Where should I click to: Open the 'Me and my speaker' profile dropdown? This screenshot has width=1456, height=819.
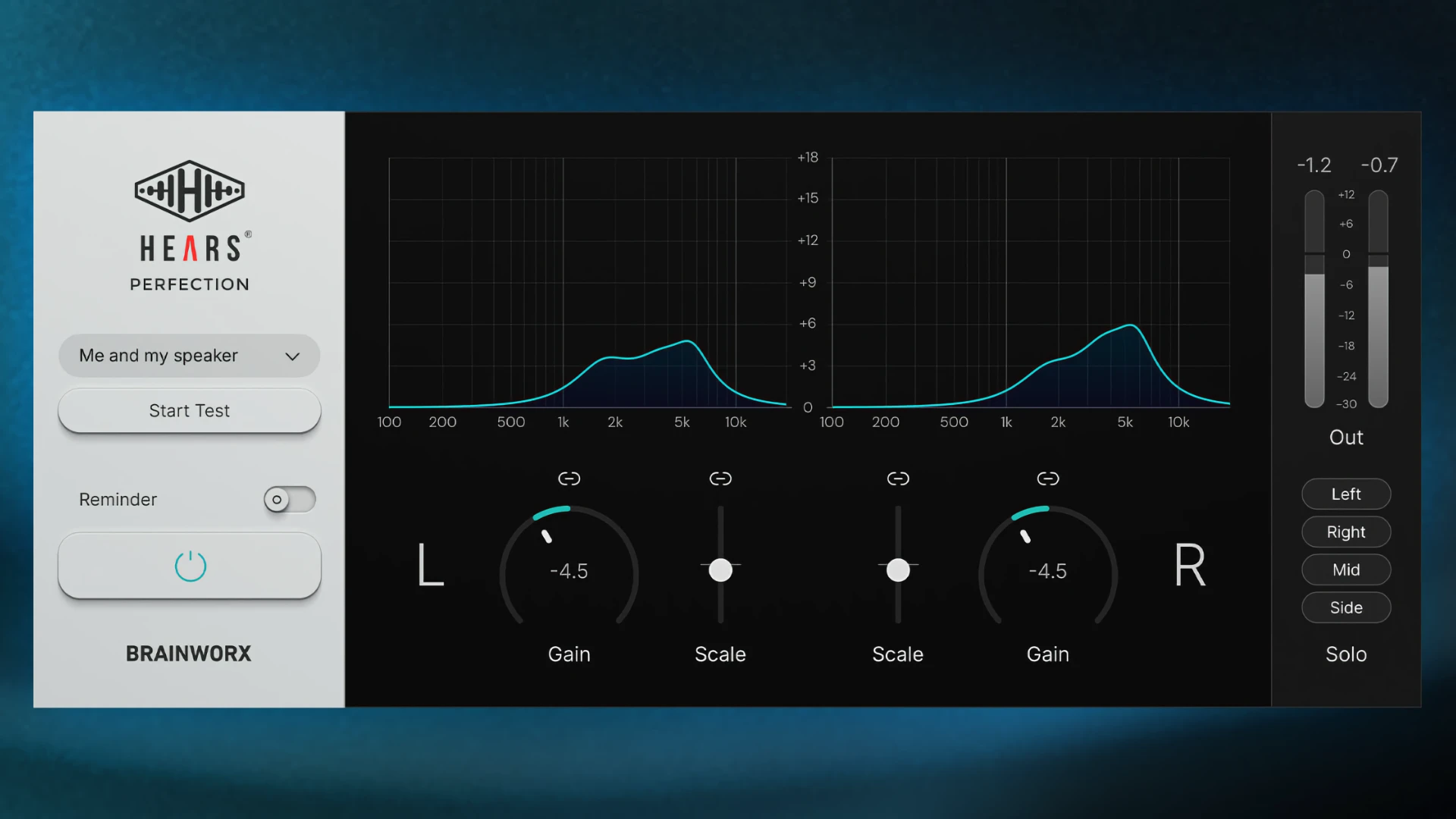tap(190, 356)
